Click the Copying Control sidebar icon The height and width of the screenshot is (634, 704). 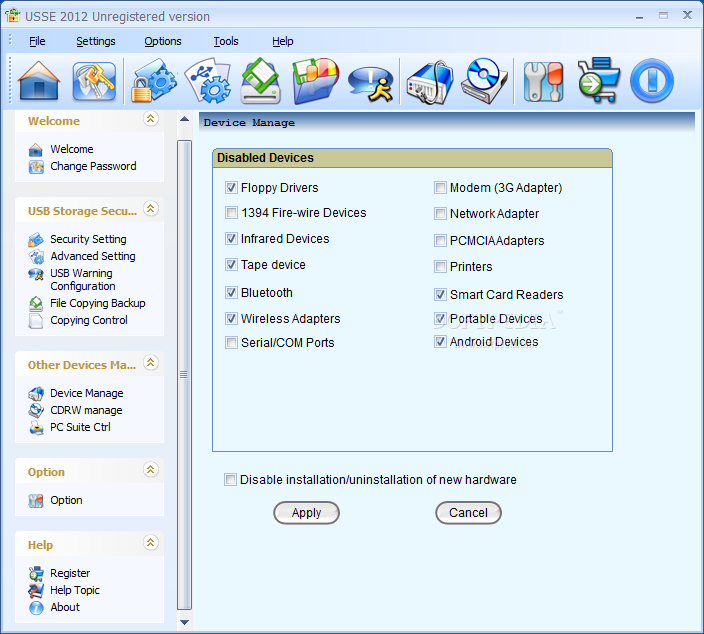[x=36, y=321]
